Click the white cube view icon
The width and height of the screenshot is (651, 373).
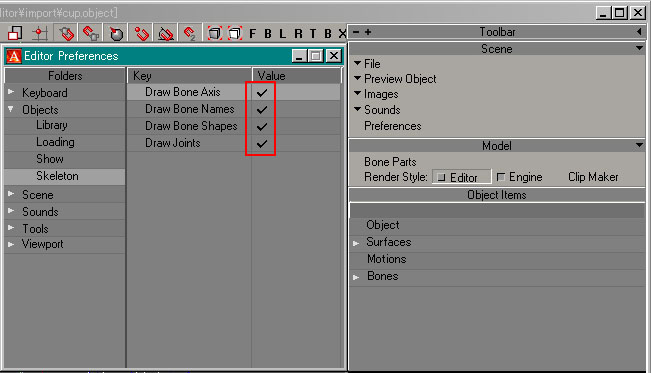pos(235,33)
